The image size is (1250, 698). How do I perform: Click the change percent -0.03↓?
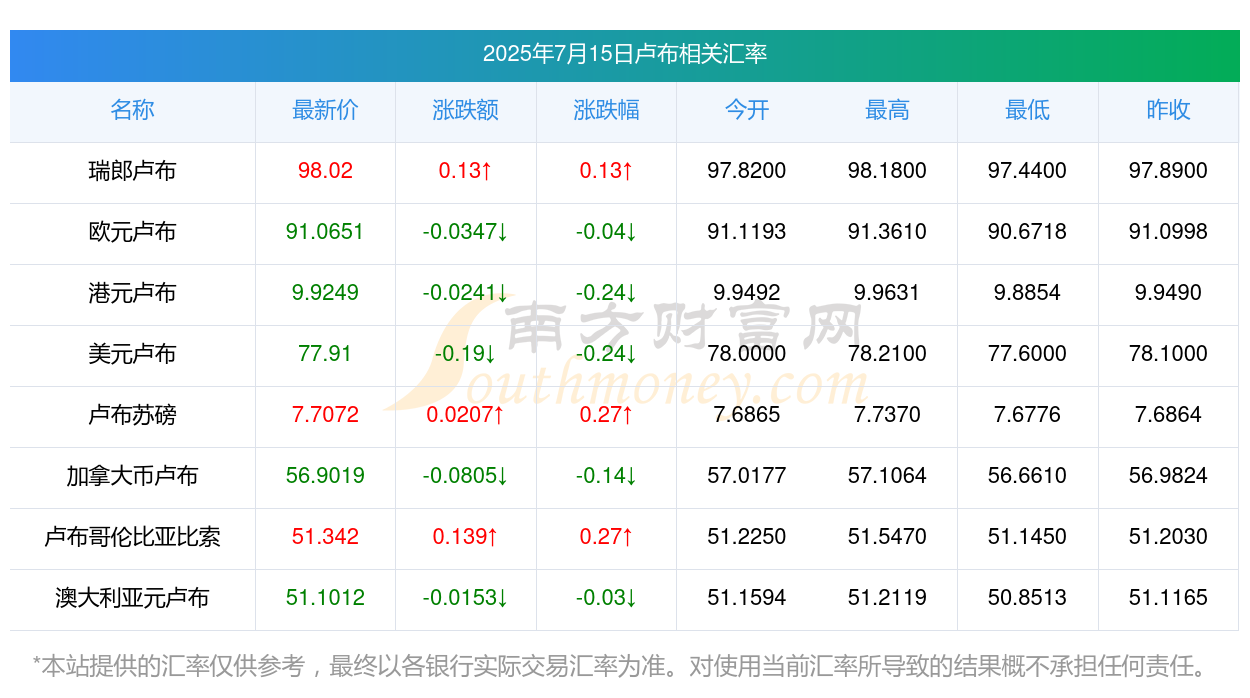[x=606, y=598]
